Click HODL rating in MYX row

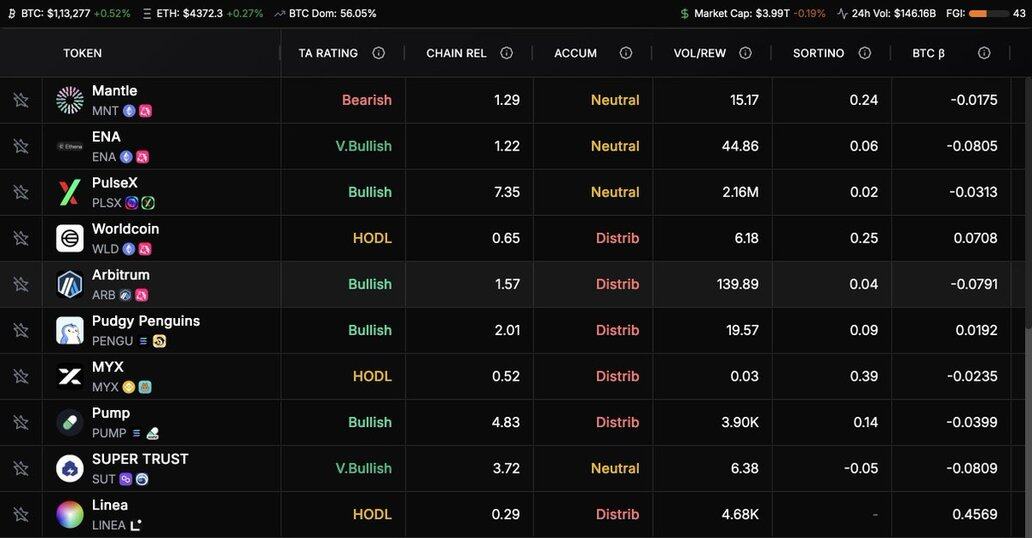click(372, 377)
